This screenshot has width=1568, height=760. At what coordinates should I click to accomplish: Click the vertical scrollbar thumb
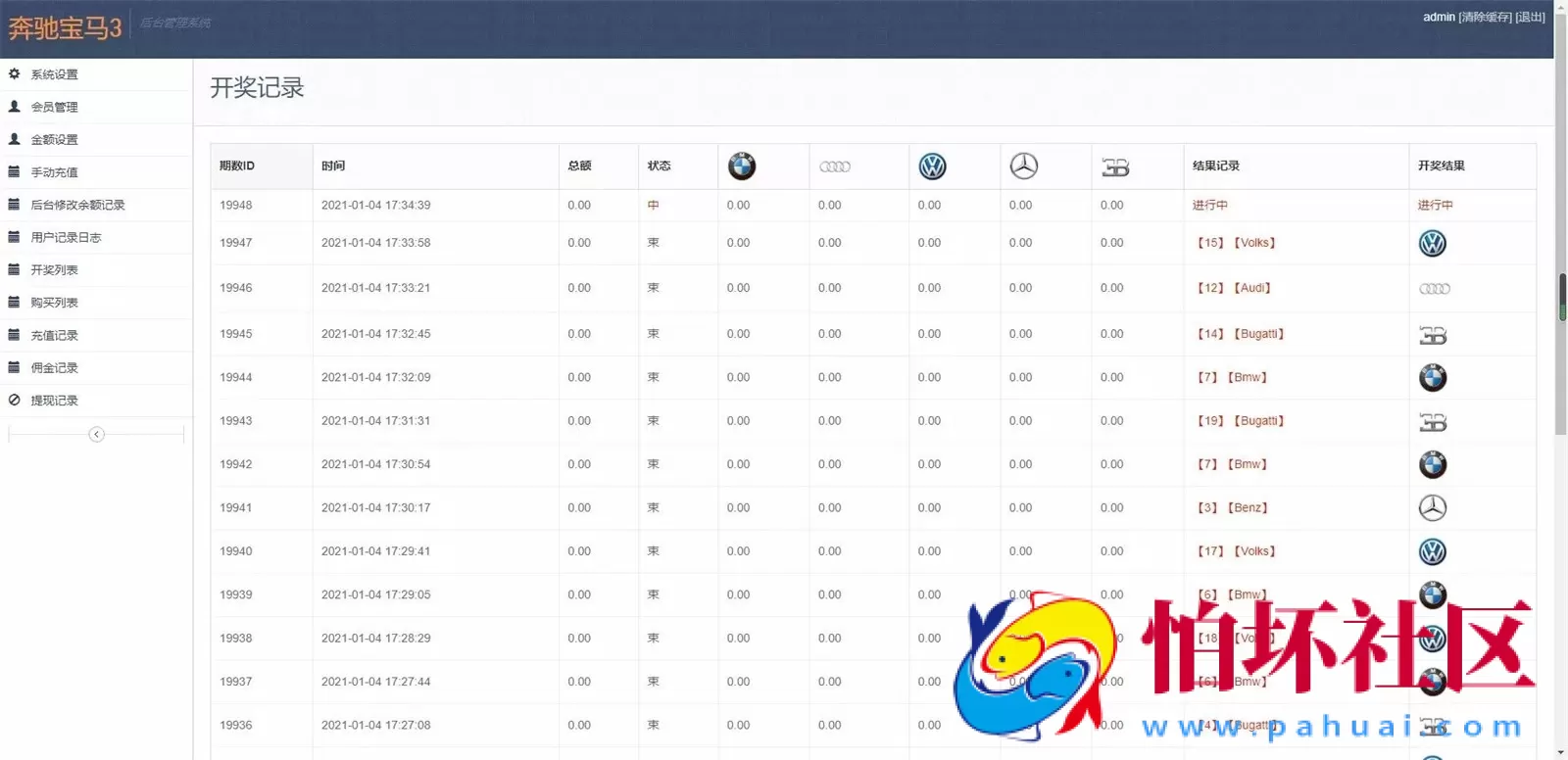click(1562, 298)
